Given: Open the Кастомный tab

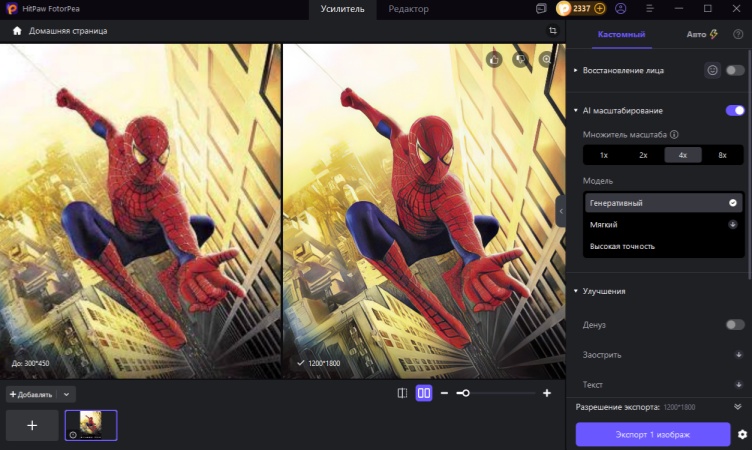Looking at the screenshot, I should (621, 35).
